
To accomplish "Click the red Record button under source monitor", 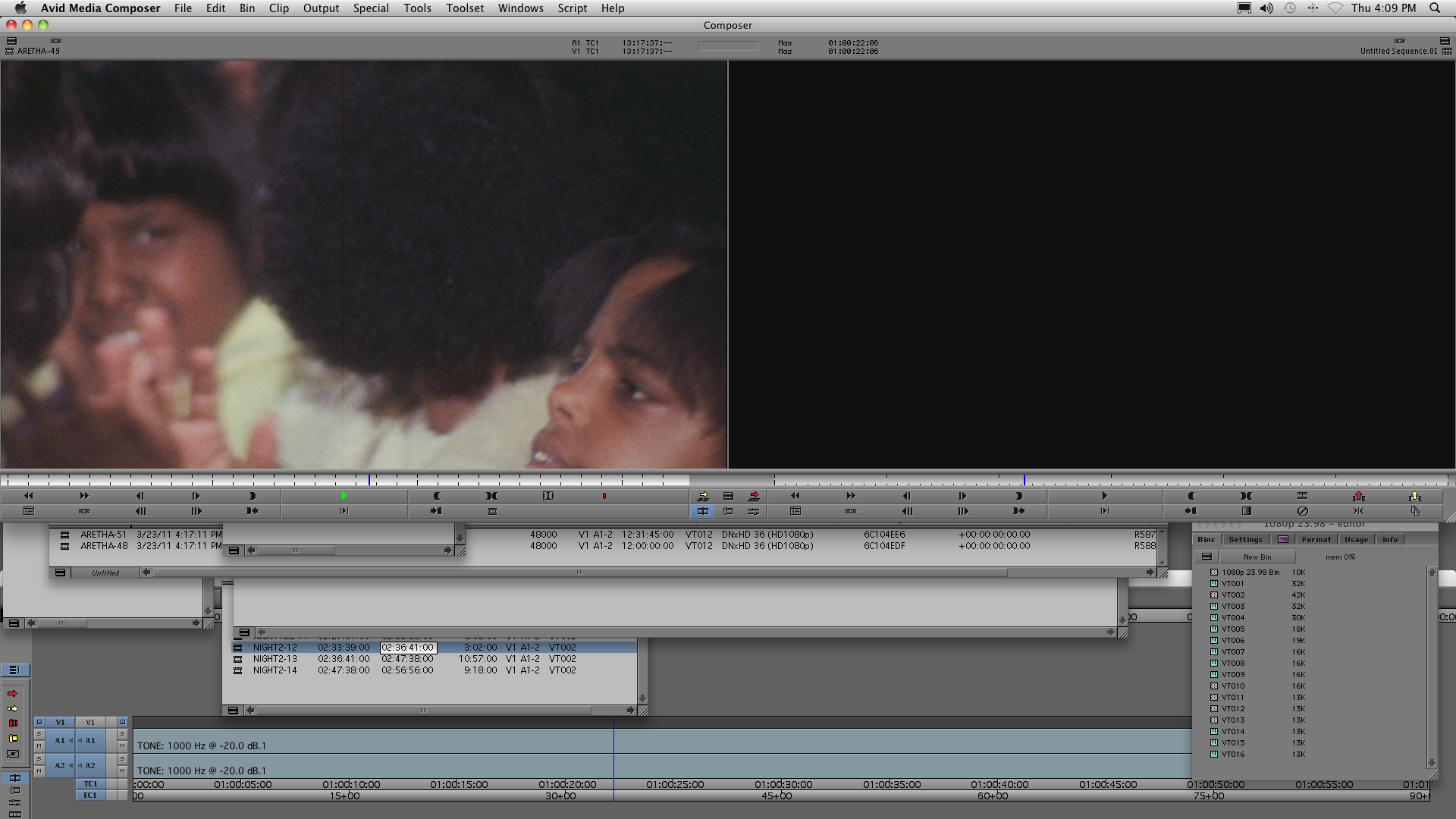I will coord(604,496).
